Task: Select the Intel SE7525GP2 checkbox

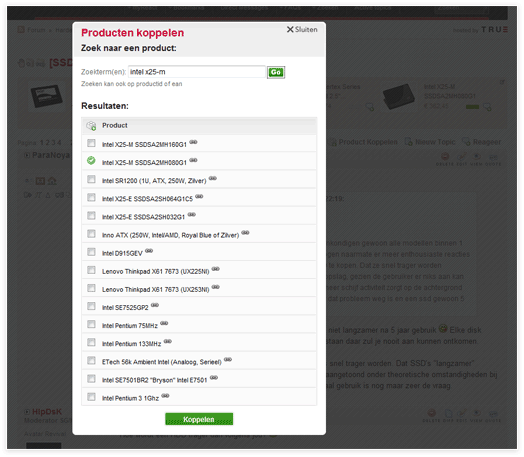Action: (x=91, y=306)
